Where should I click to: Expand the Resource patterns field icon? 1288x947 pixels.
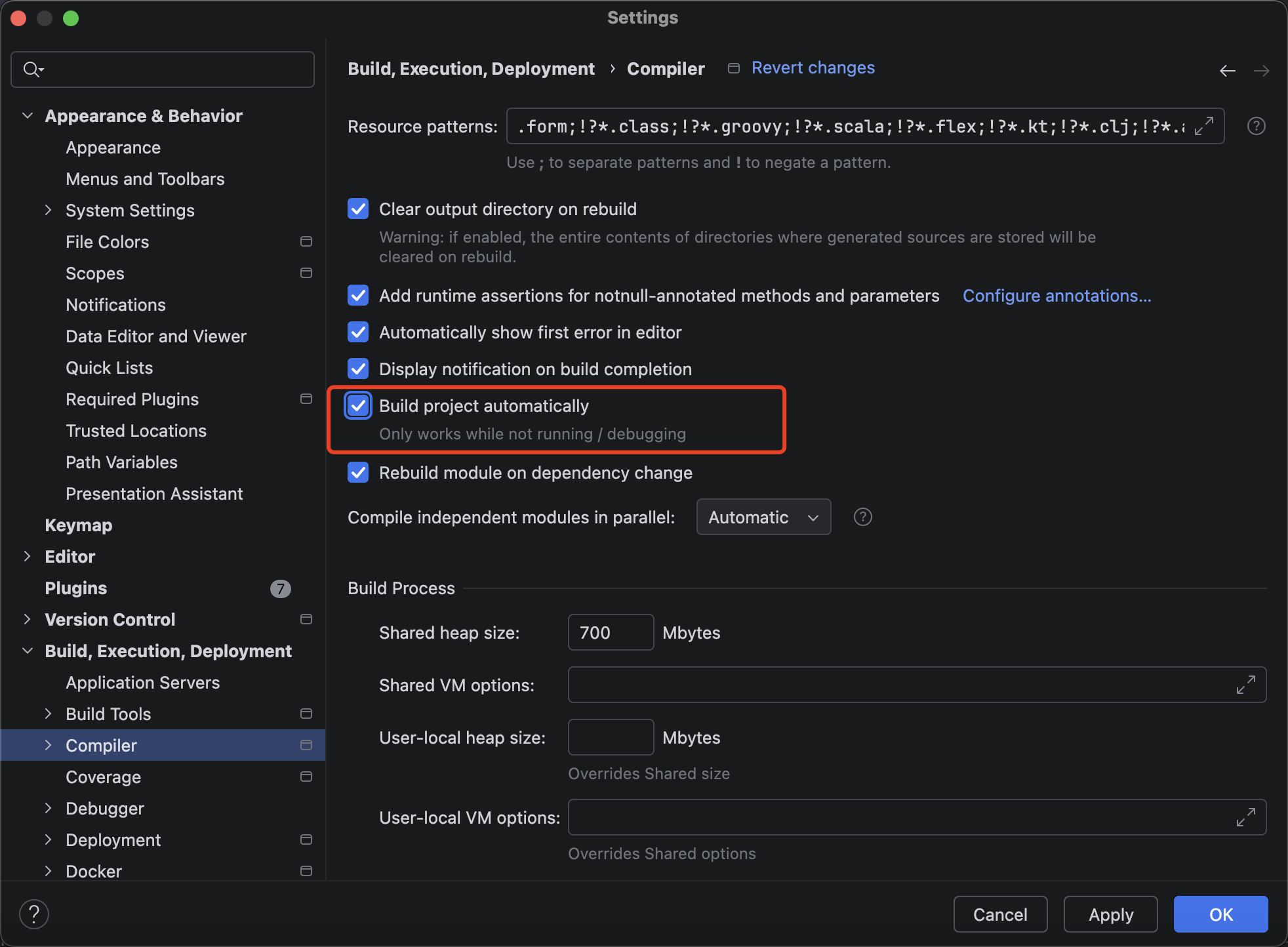click(1204, 126)
